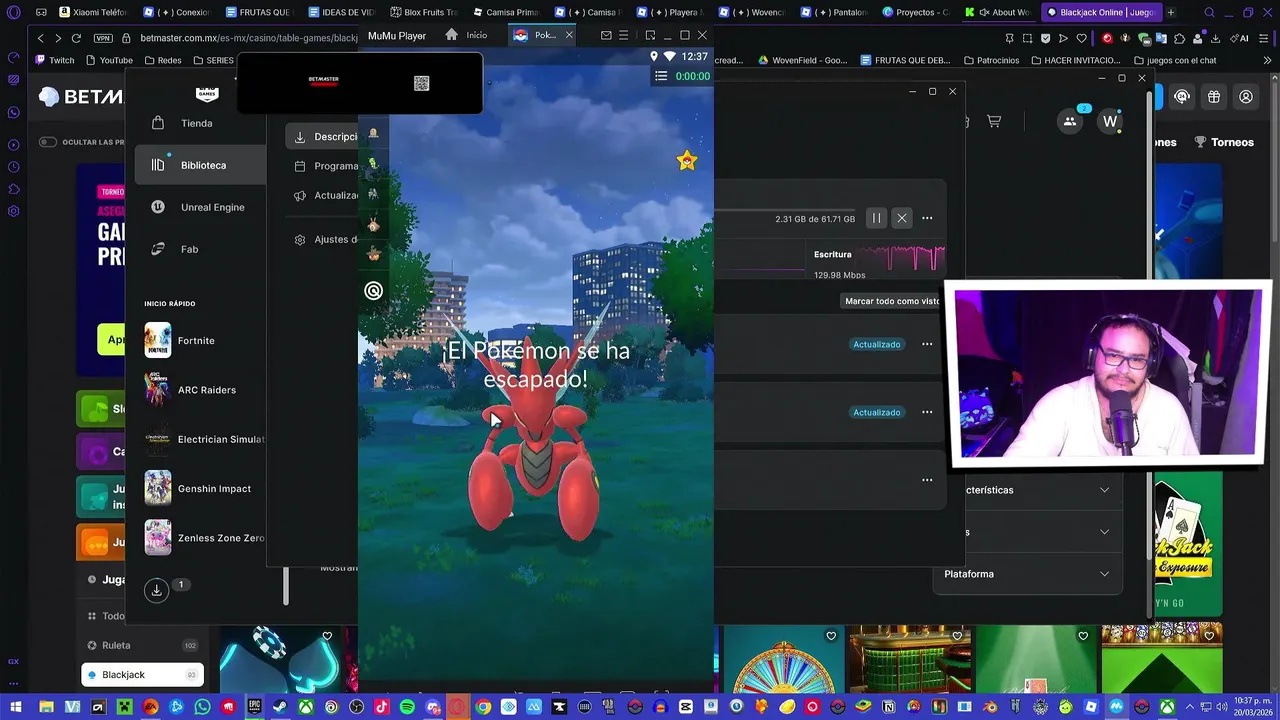Click the Marcar todo como visto button
Image resolution: width=1280 pixels, height=720 pixels.
point(891,301)
